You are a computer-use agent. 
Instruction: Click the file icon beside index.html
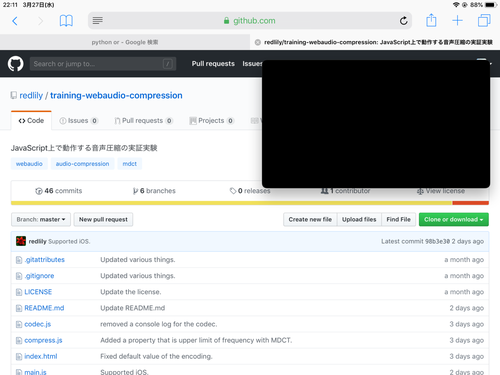(19, 357)
